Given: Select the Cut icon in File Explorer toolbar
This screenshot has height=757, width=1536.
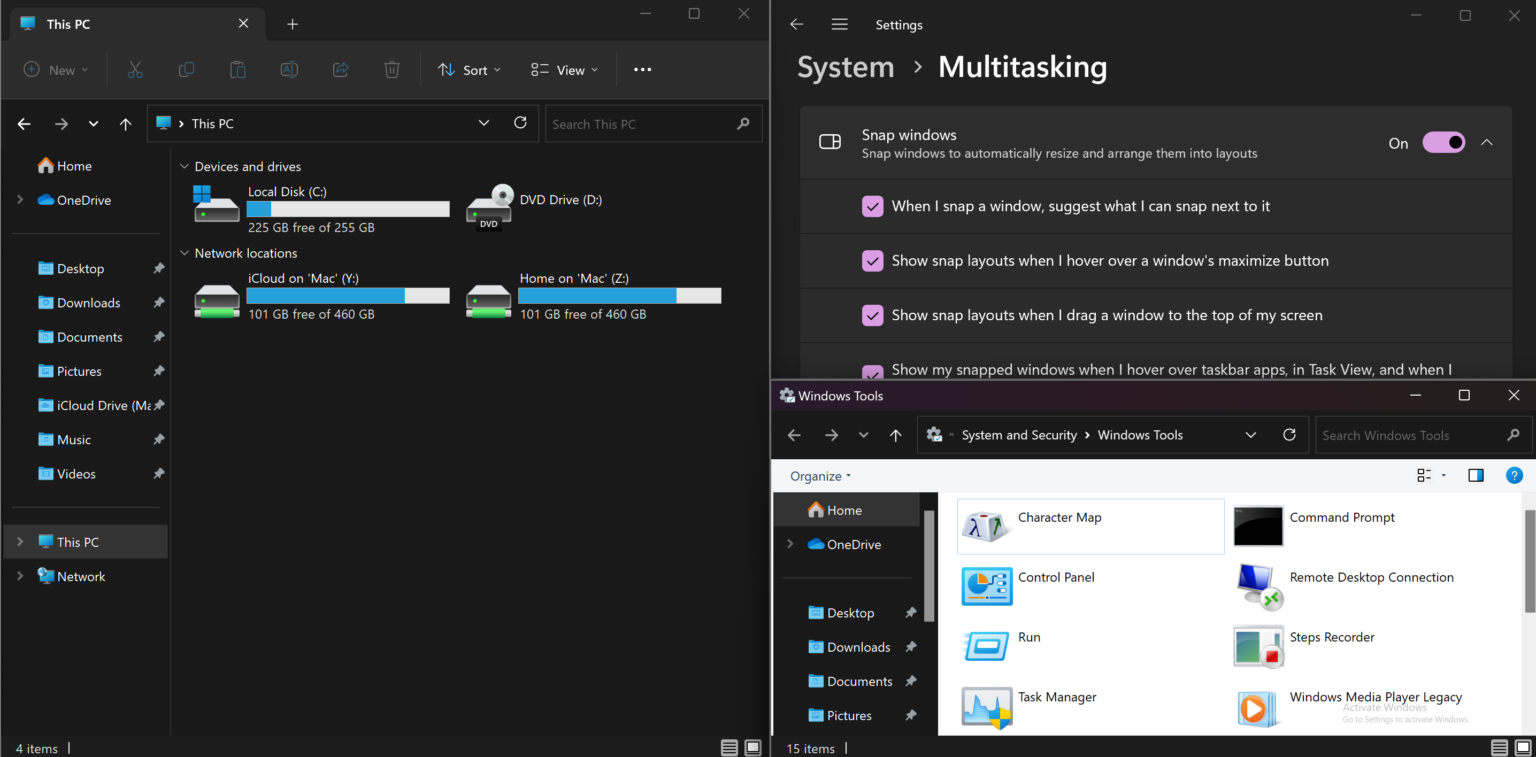Looking at the screenshot, I should tap(135, 69).
